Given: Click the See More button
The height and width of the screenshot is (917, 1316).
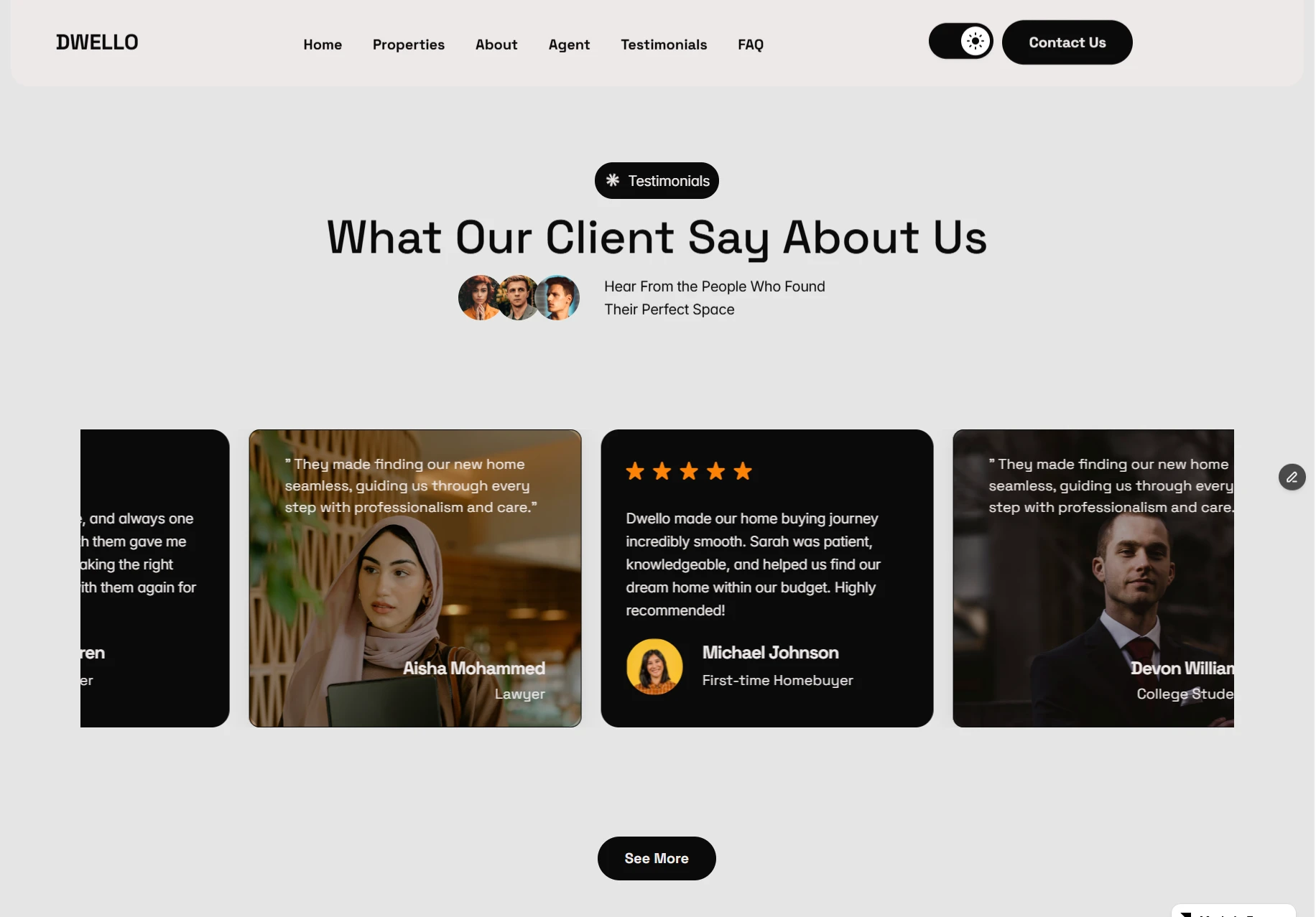Looking at the screenshot, I should tap(657, 858).
